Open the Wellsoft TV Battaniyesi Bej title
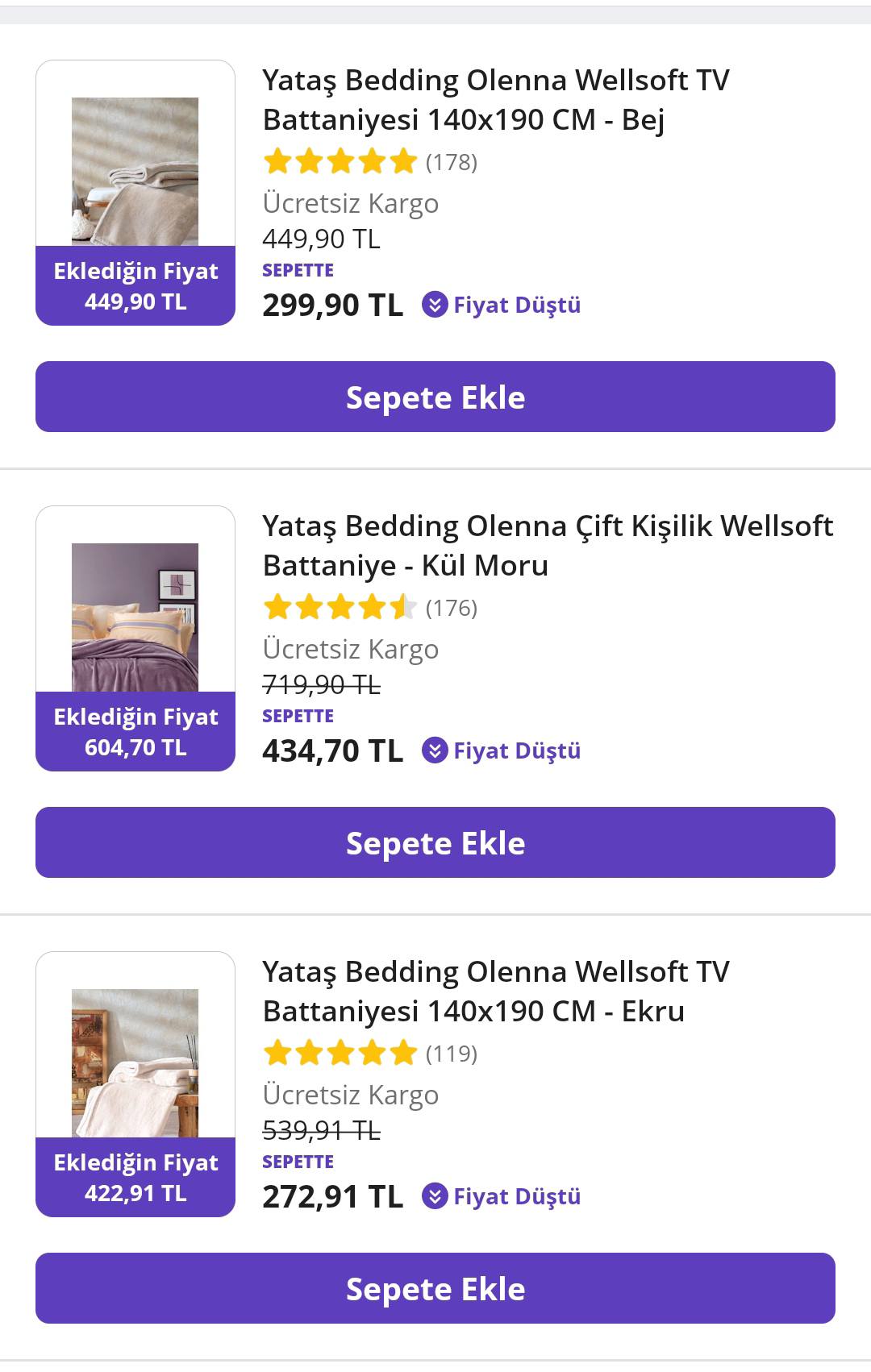The width and height of the screenshot is (871, 1372). pyautogui.click(x=496, y=100)
